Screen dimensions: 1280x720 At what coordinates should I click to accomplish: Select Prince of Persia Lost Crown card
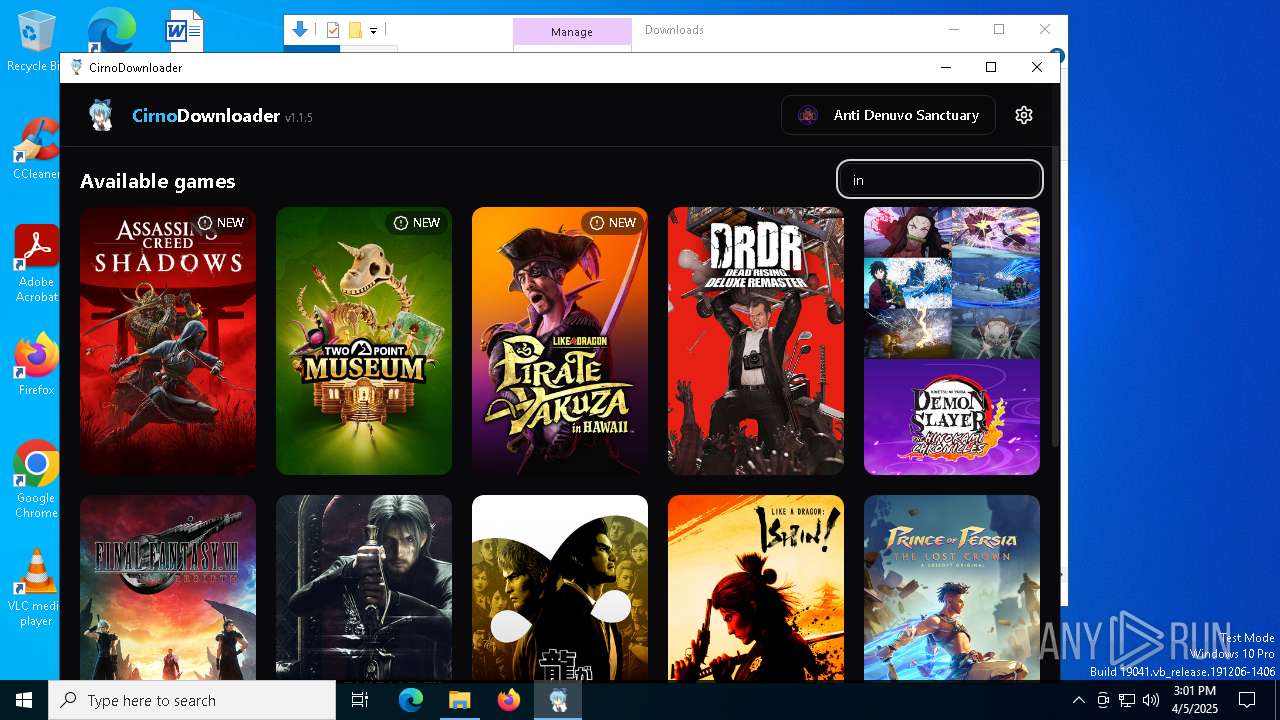(952, 588)
